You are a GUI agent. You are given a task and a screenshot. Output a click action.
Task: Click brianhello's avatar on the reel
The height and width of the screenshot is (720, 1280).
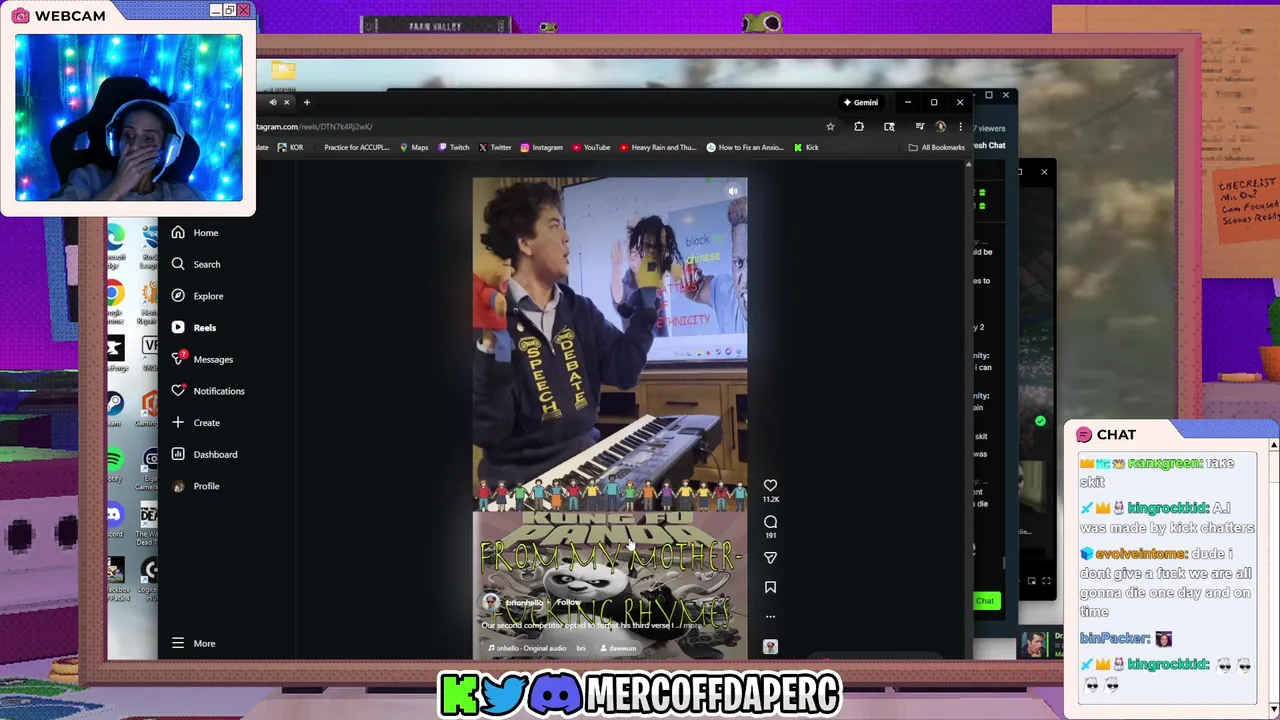click(x=490, y=602)
